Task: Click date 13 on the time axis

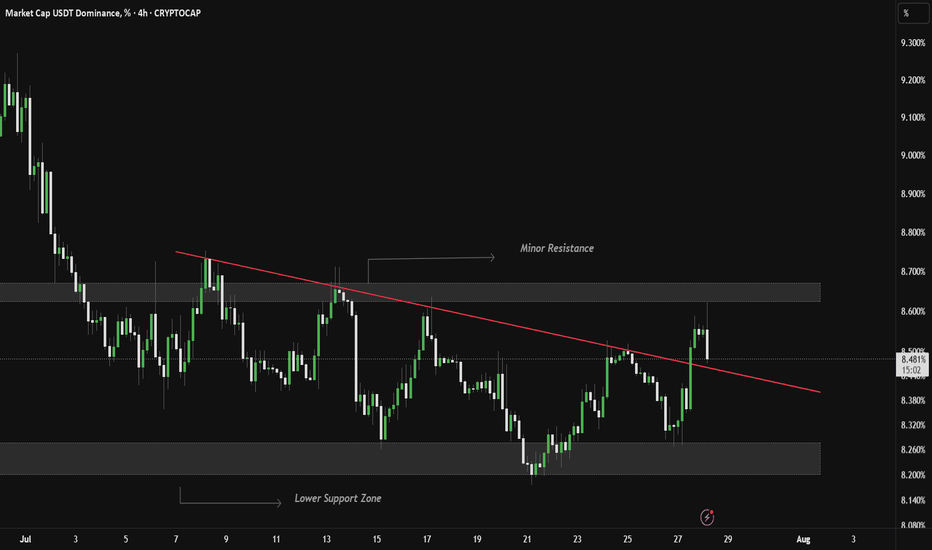Action: click(x=326, y=539)
